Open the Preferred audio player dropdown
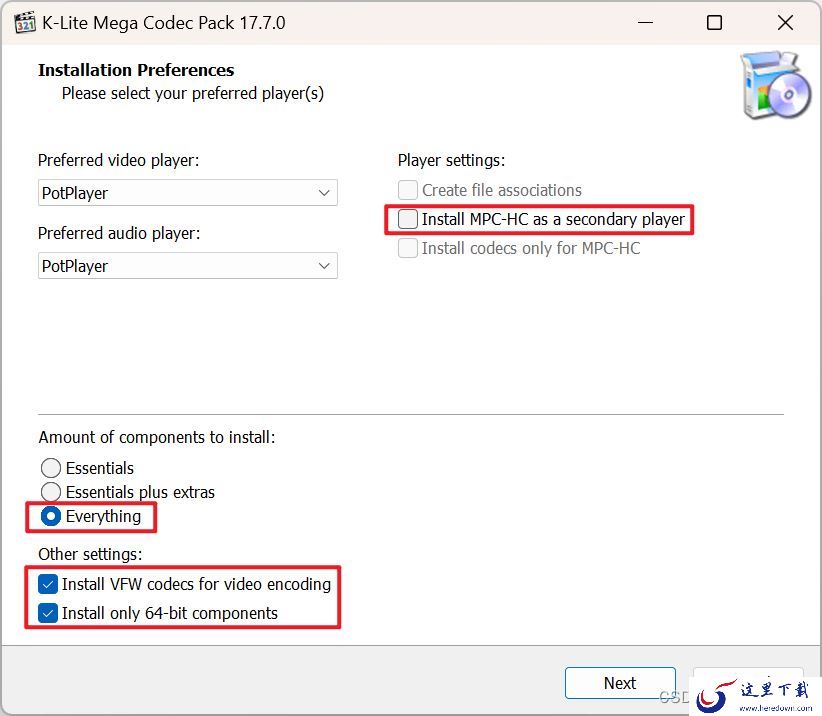The width and height of the screenshot is (822, 716). tap(188, 266)
